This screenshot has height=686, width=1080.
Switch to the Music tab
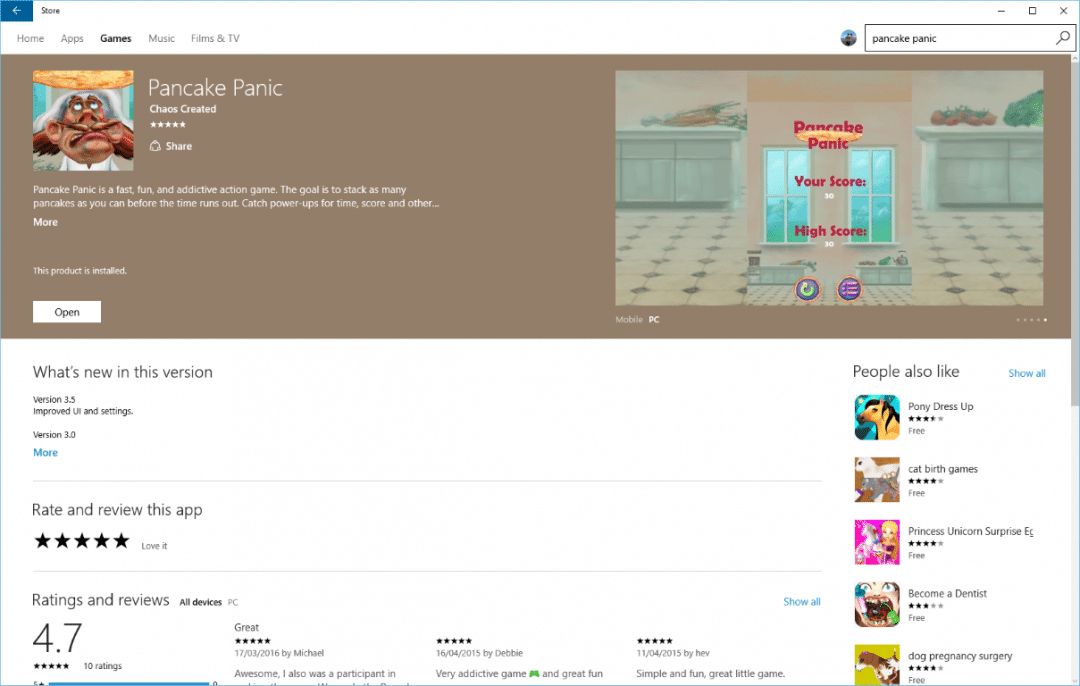[x=161, y=38]
